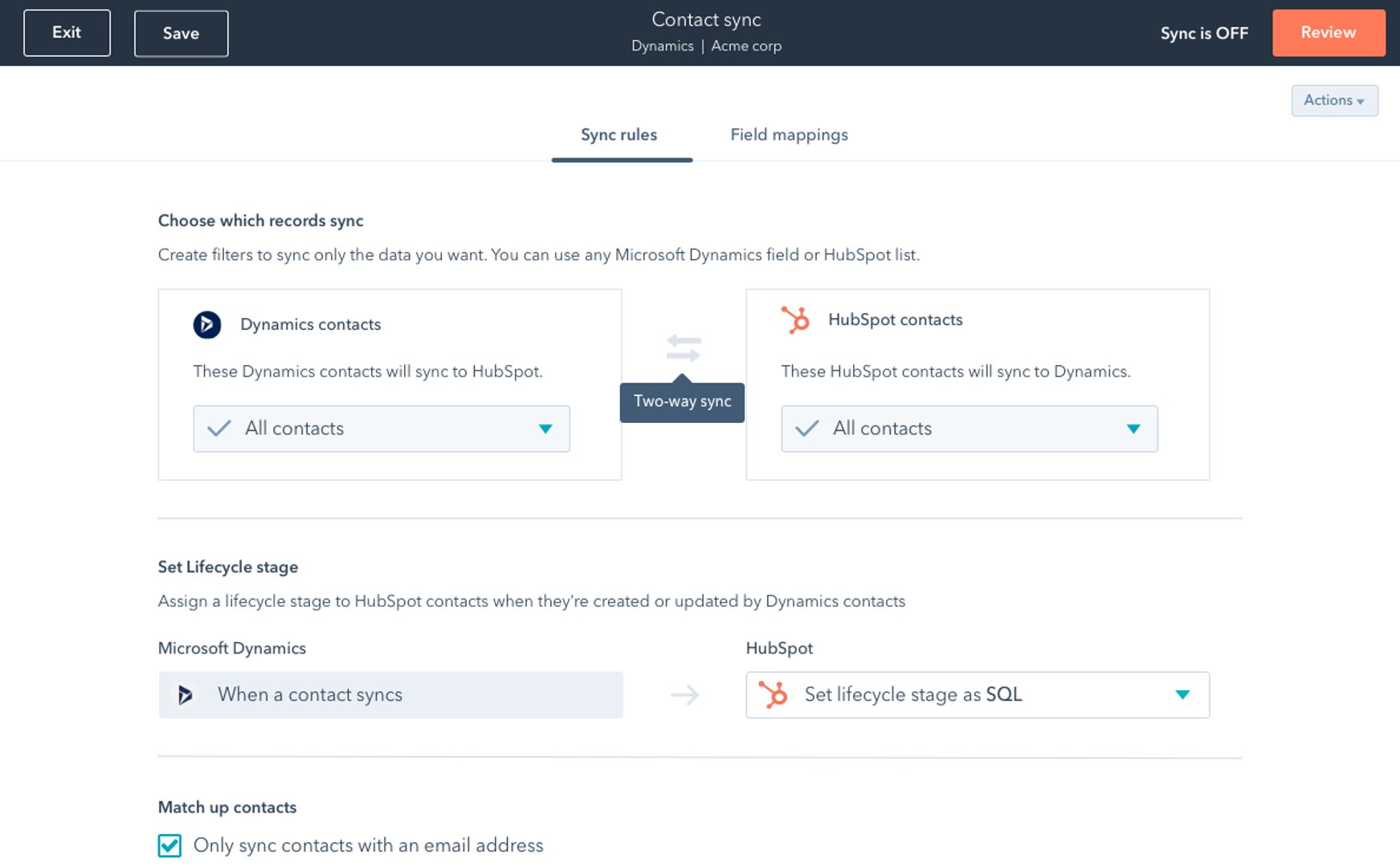Select the Sync rules tab
Screen dimensions: 1400x867
point(619,134)
